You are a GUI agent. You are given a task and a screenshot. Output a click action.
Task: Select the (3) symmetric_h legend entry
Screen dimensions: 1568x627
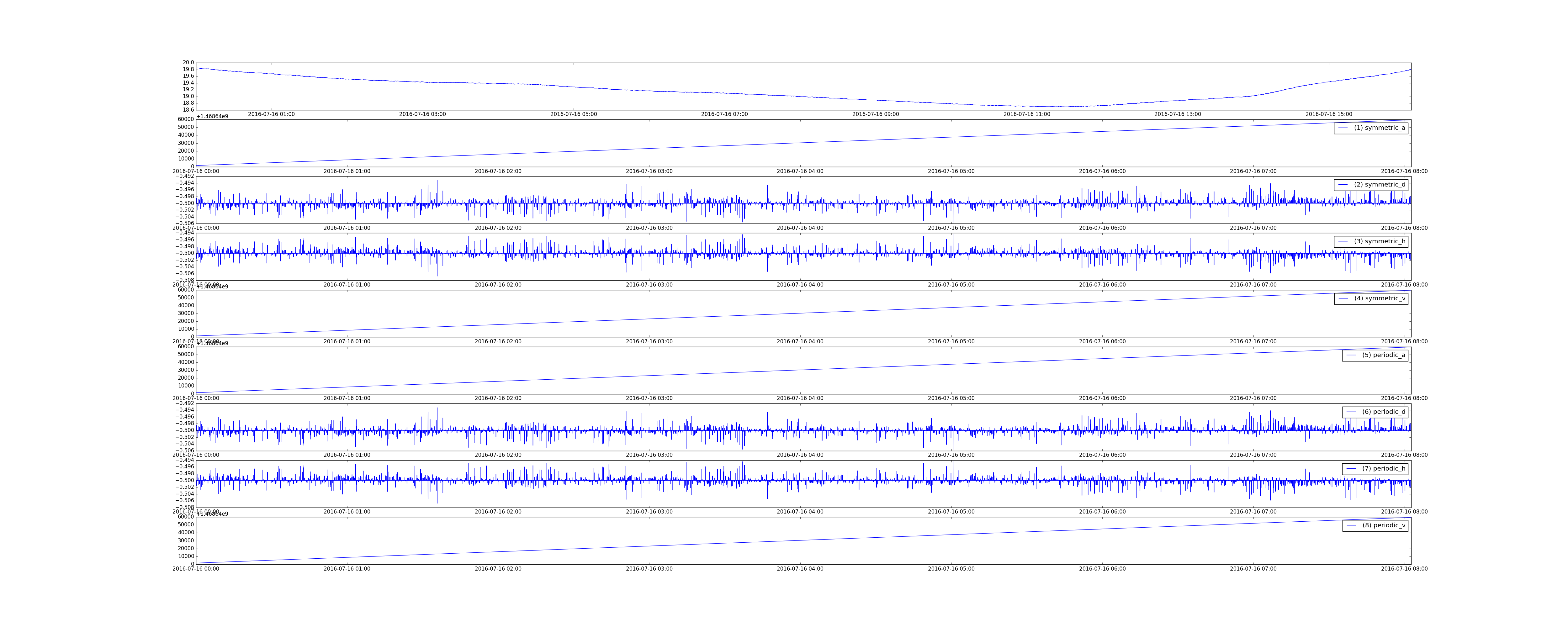click(1379, 242)
